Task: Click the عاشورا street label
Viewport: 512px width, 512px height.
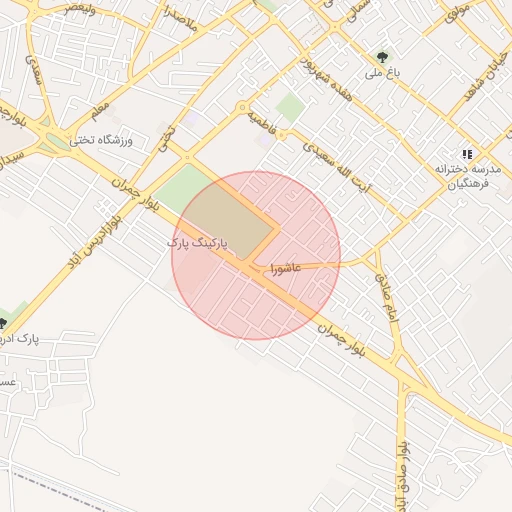Action: tap(286, 268)
